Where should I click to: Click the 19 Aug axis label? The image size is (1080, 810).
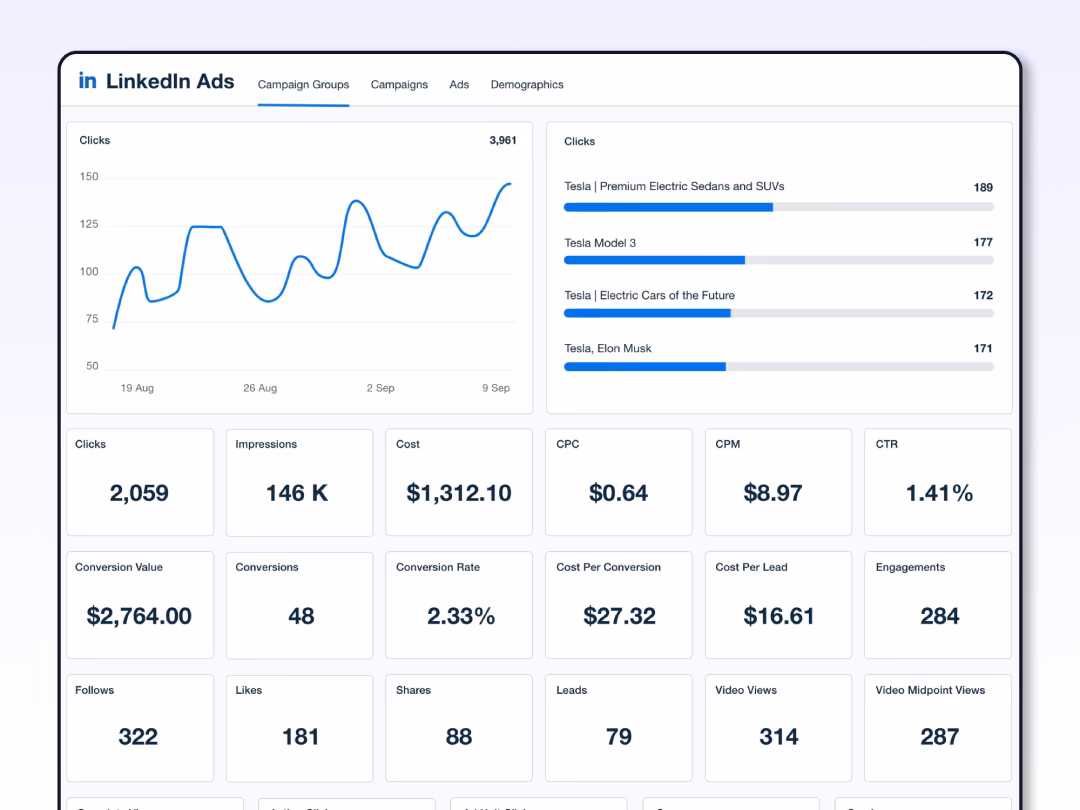[137, 388]
